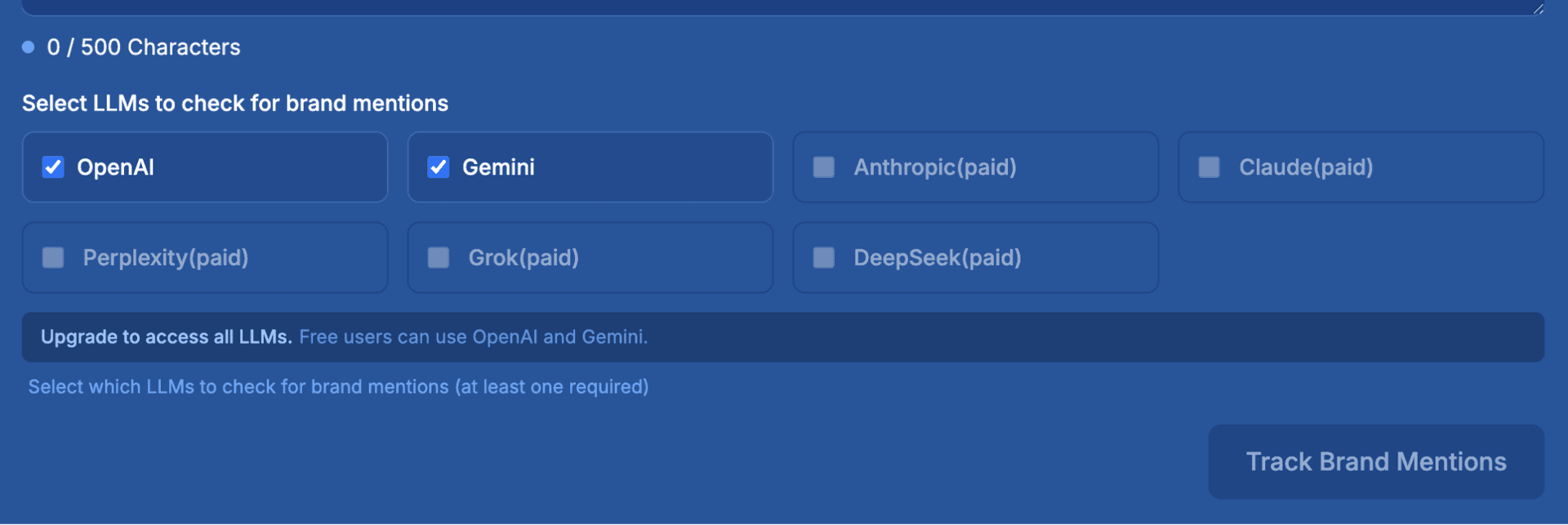Click the text area resize handle

coord(1538,8)
